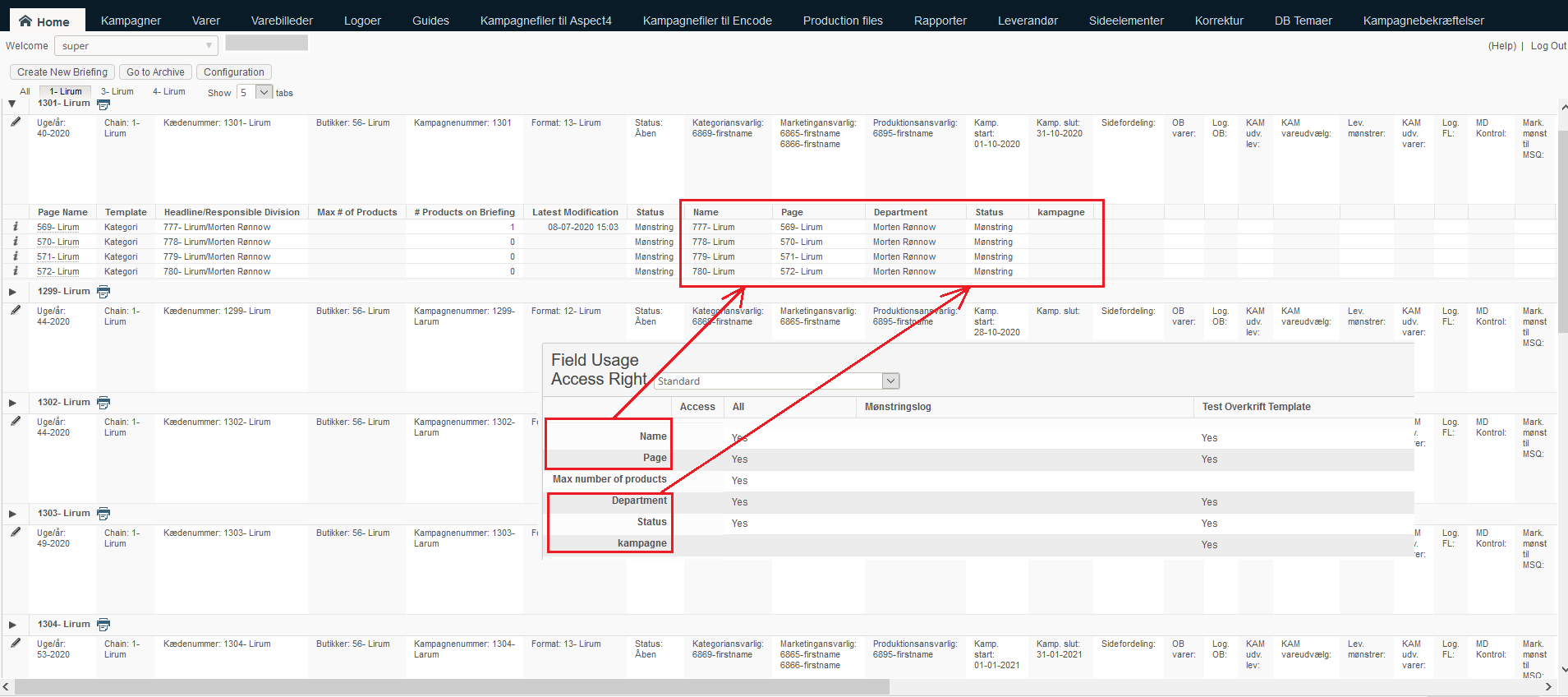Click the print icon next to 1301- Lirum
1568x697 pixels.
tap(103, 104)
